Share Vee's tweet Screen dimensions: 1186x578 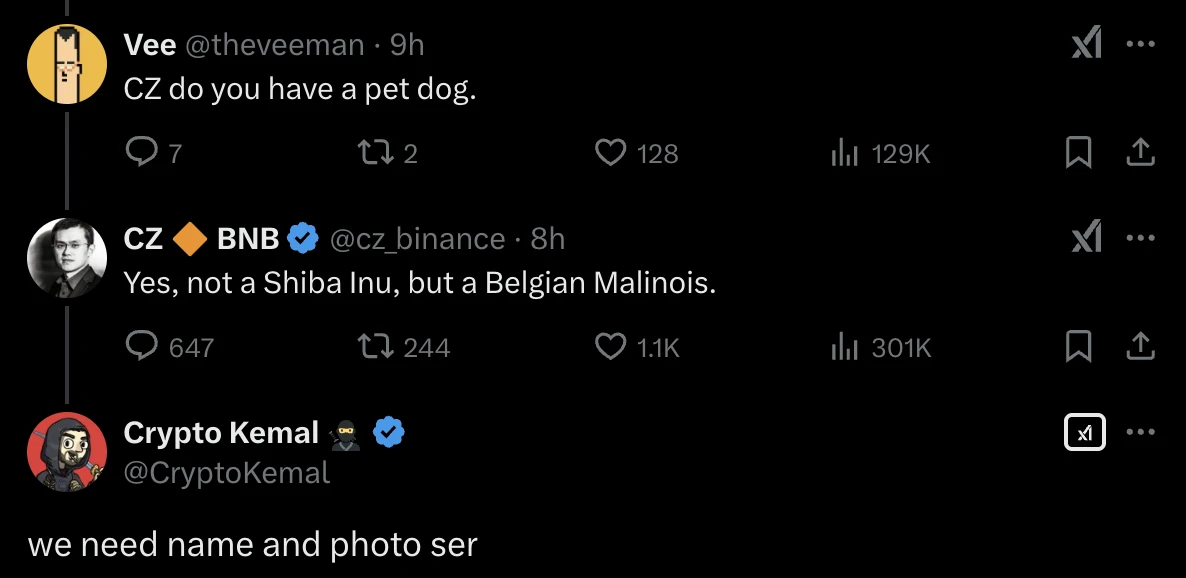(x=1140, y=152)
